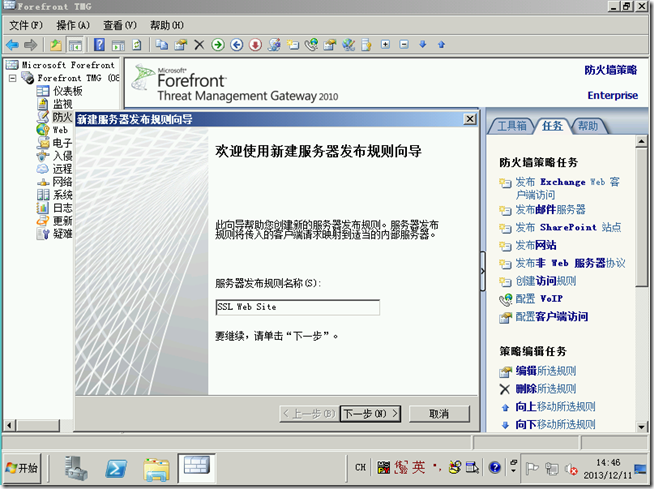Select 更新 update center tree node
654x489 pixels.
pyautogui.click(x=54, y=220)
